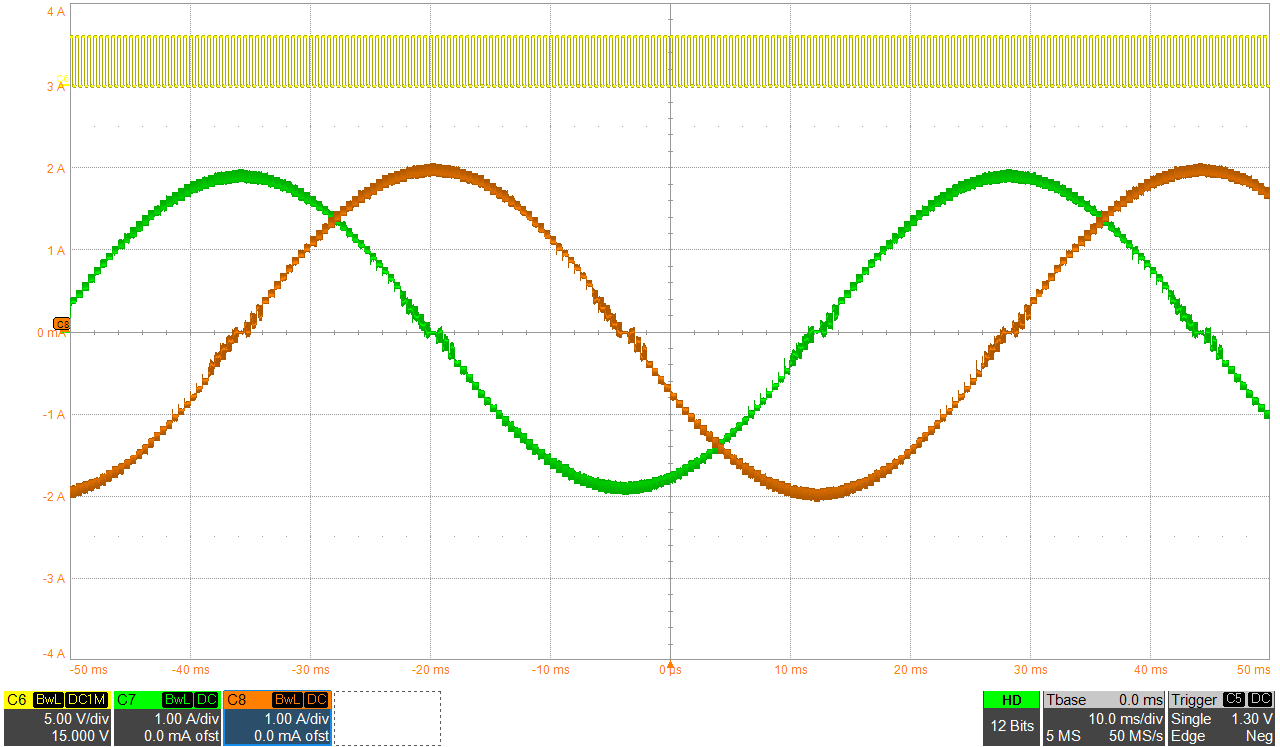Click the green HD indicator

pos(1012,700)
